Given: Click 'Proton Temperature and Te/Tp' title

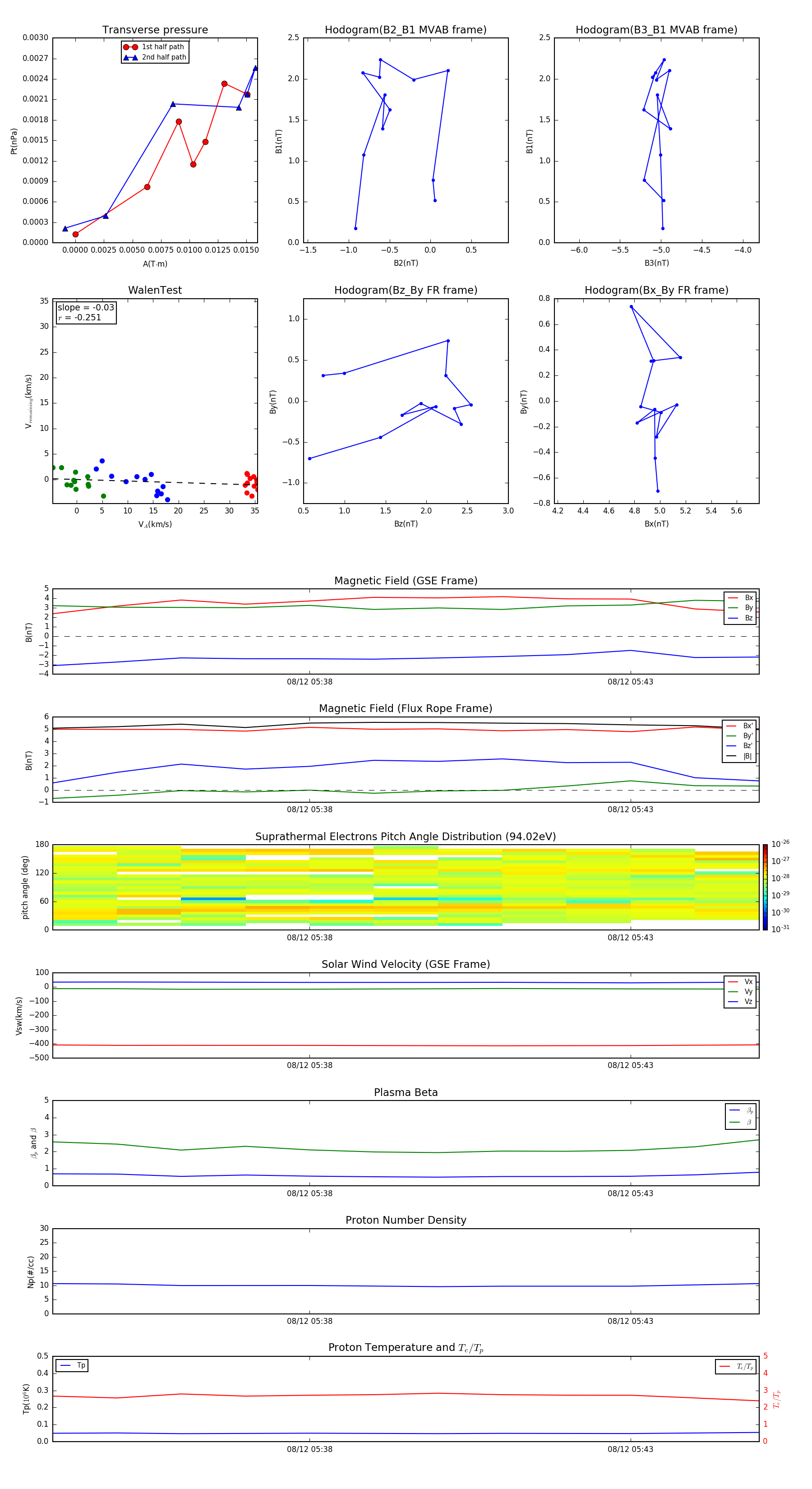Looking at the screenshot, I should (x=406, y=1348).
